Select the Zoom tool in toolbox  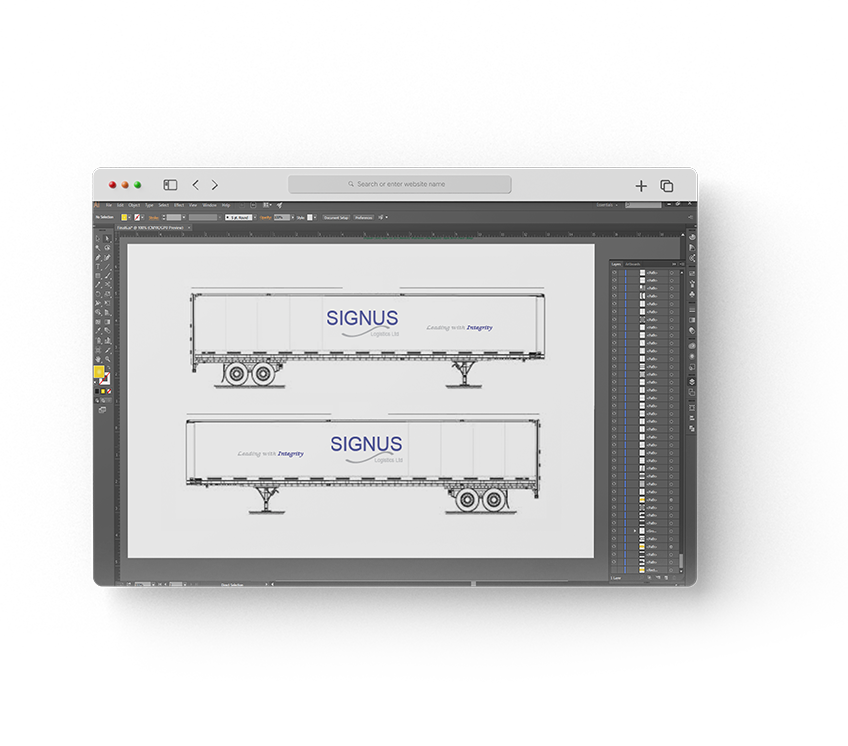pyautogui.click(x=108, y=359)
